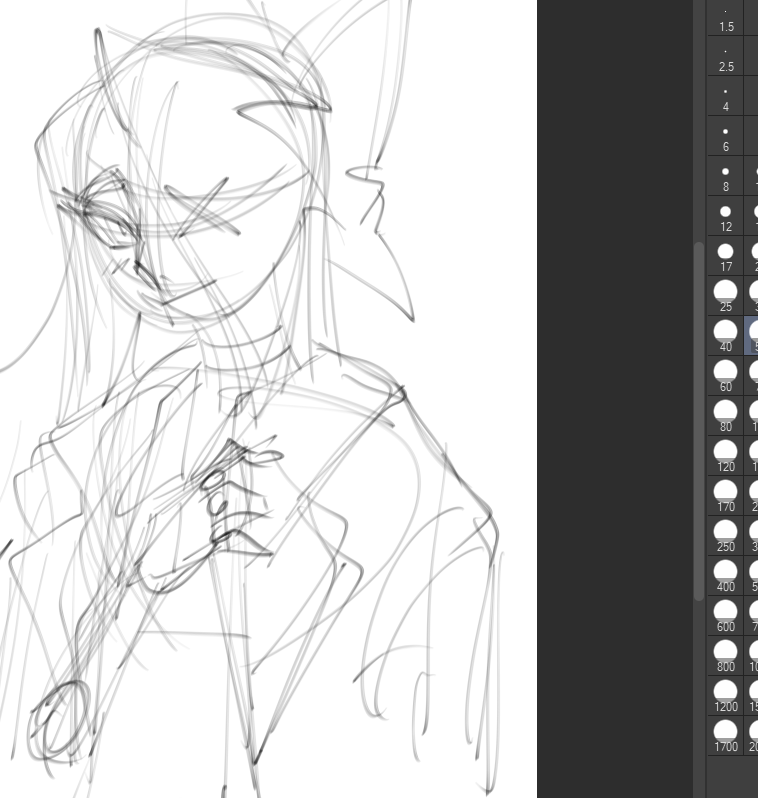The image size is (758, 798).
Task: Select the 1200 brush size preset
Action: coord(725,695)
